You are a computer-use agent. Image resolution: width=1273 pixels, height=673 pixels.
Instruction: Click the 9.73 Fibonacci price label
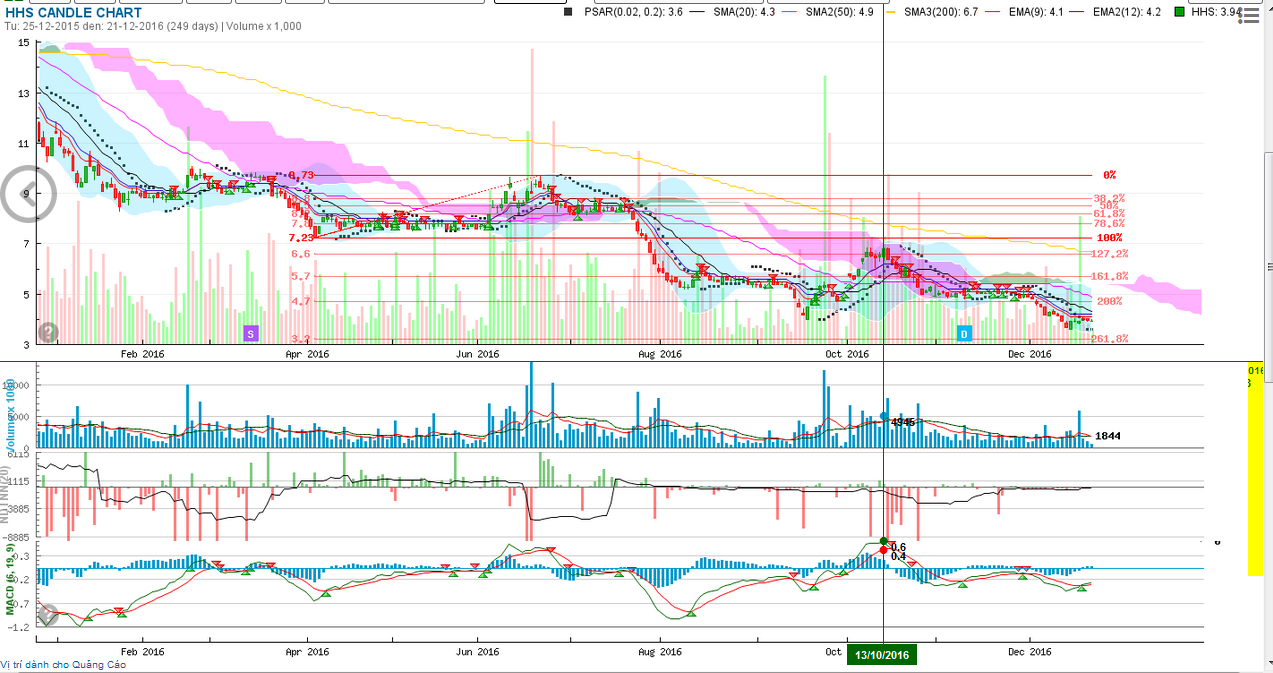[301, 175]
